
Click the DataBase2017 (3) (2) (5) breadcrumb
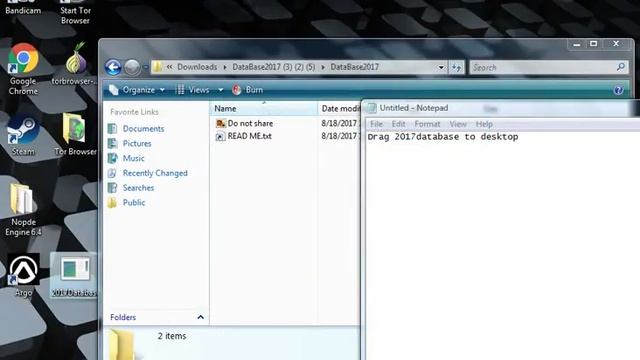tap(273, 67)
